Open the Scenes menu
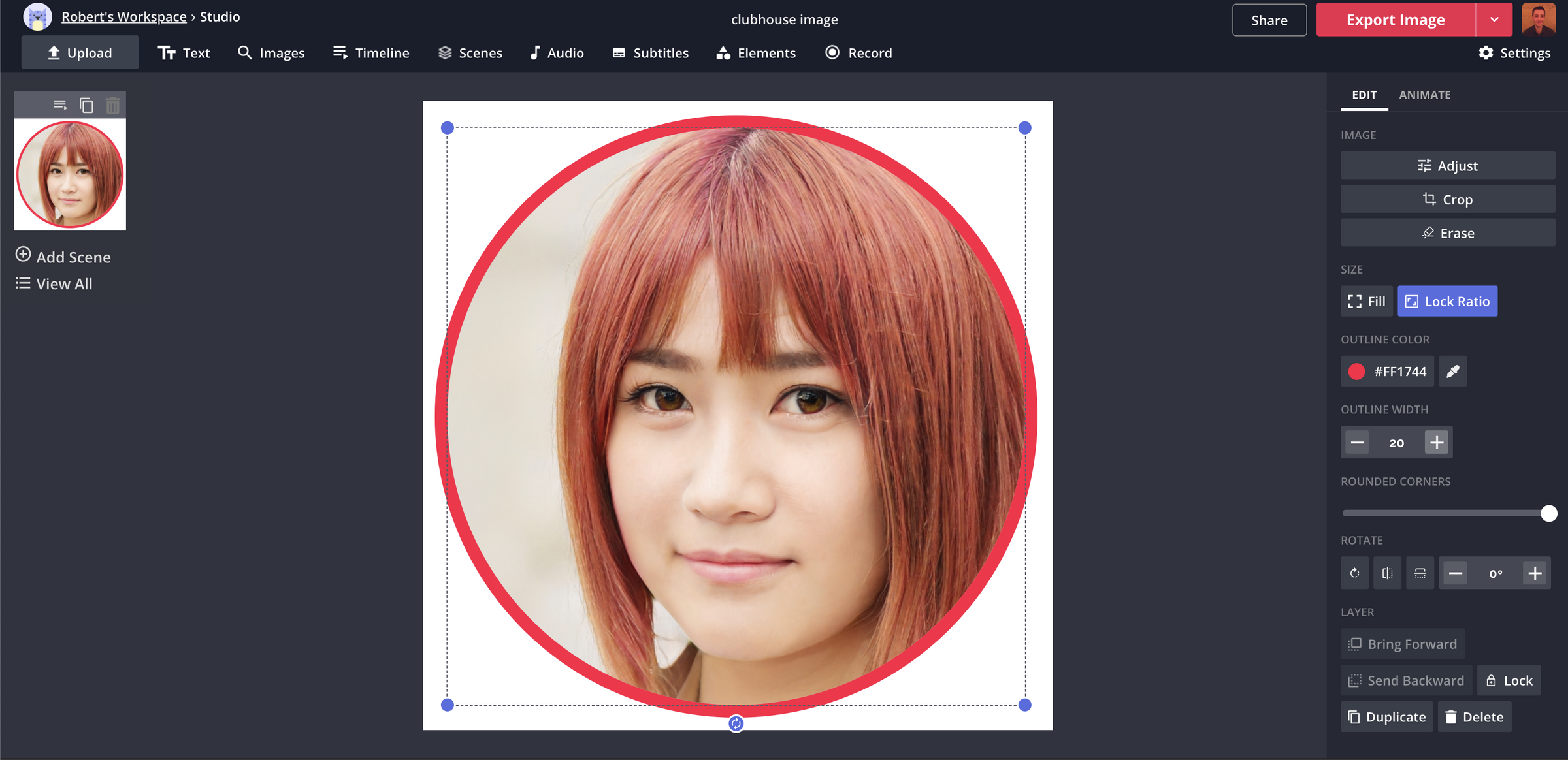Viewport: 1568px width, 760px height. (470, 52)
